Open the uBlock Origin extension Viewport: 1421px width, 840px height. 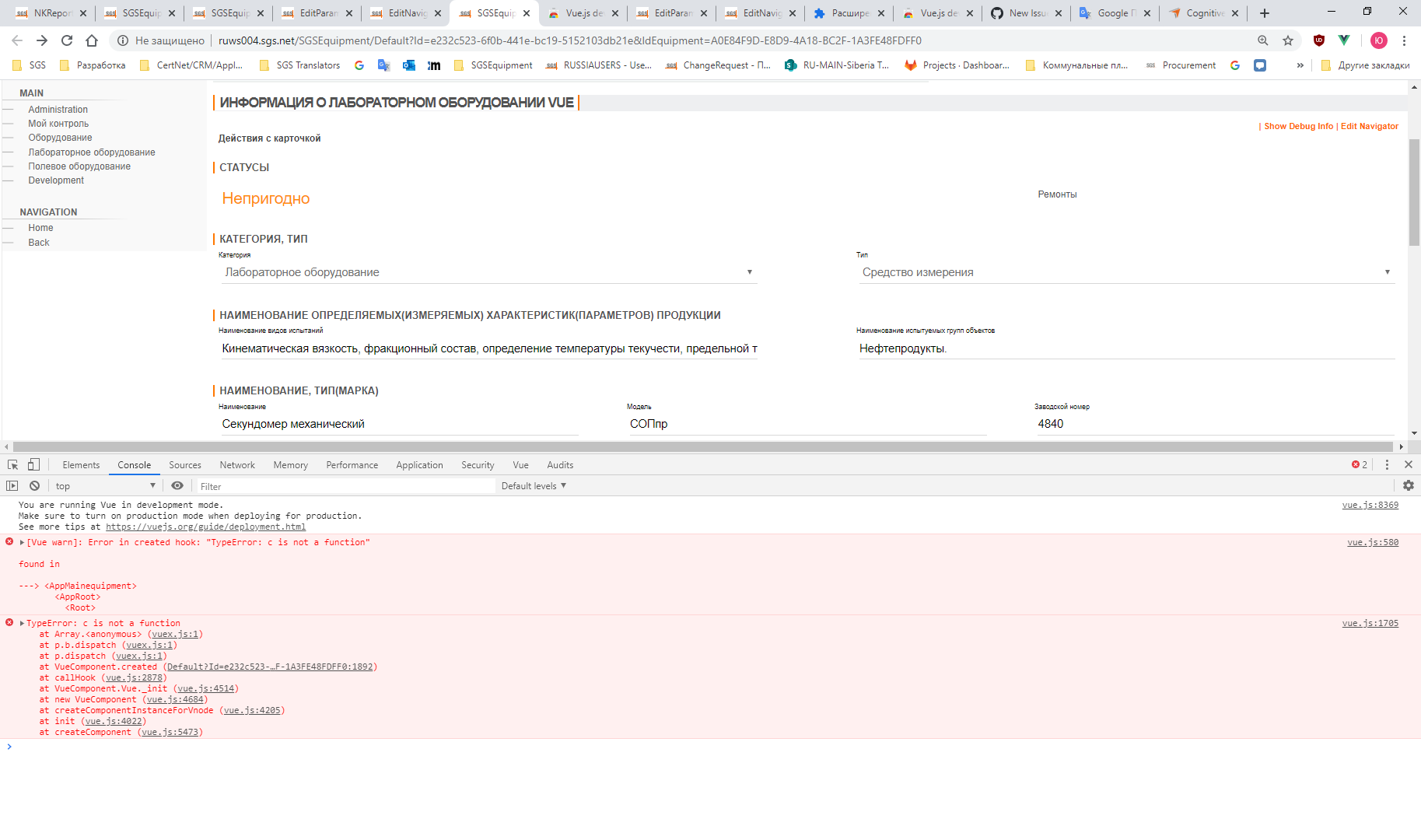point(1319,40)
